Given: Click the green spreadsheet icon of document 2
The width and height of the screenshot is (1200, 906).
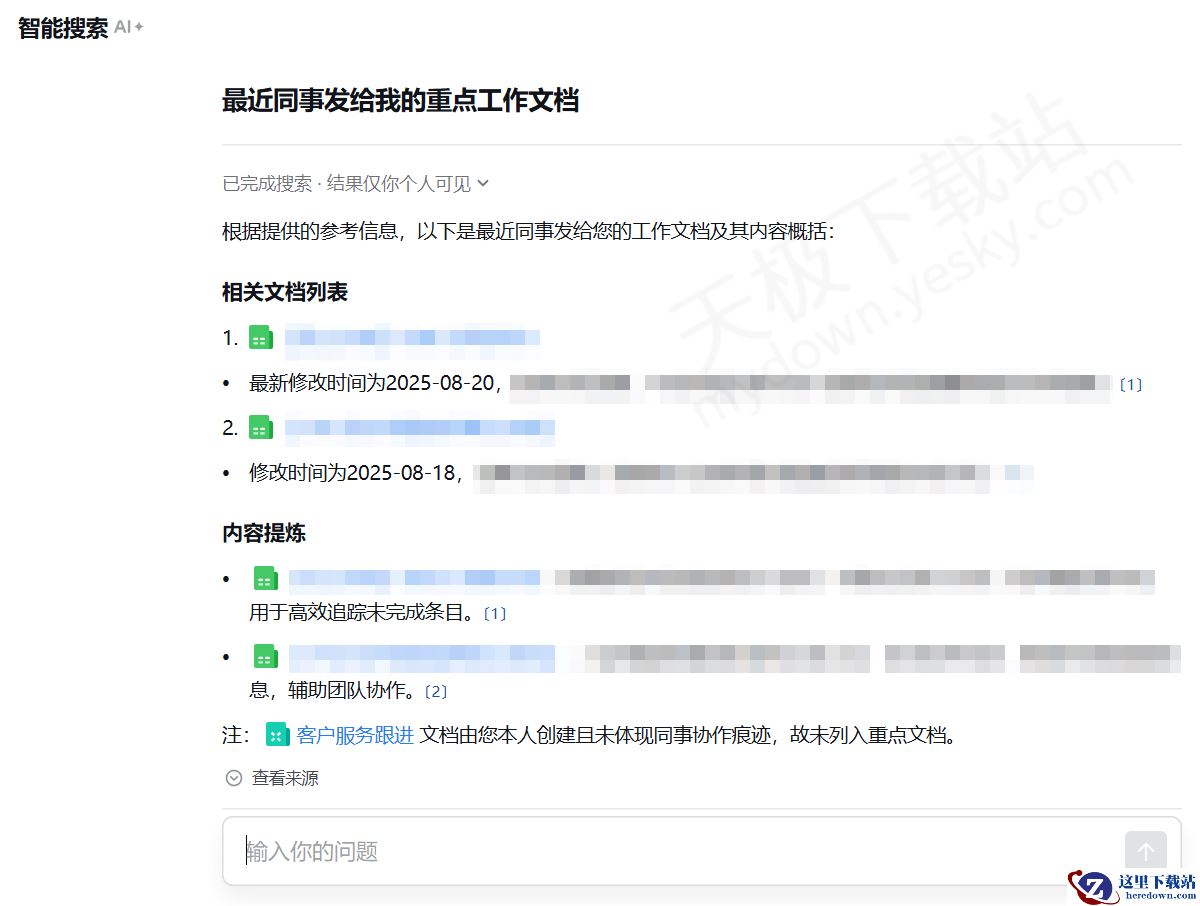Looking at the screenshot, I should 260,427.
